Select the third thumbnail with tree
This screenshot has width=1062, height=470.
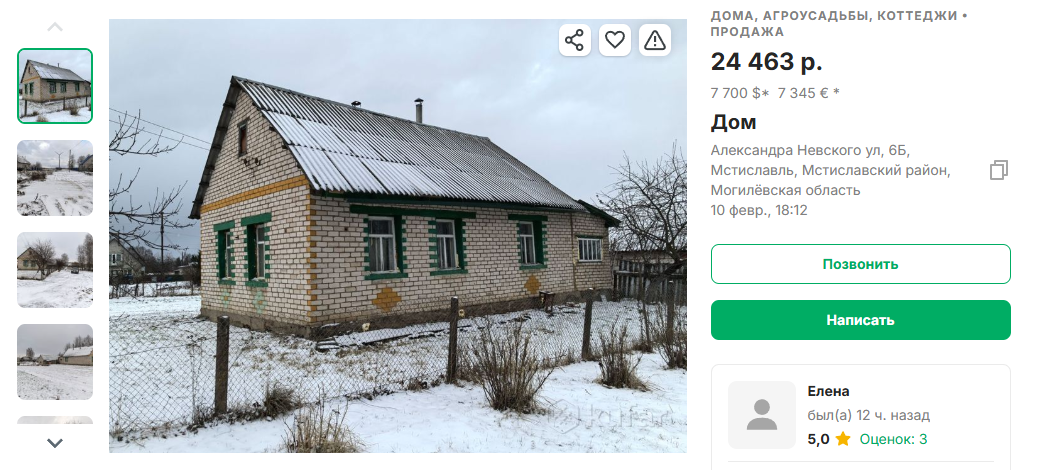point(55,270)
